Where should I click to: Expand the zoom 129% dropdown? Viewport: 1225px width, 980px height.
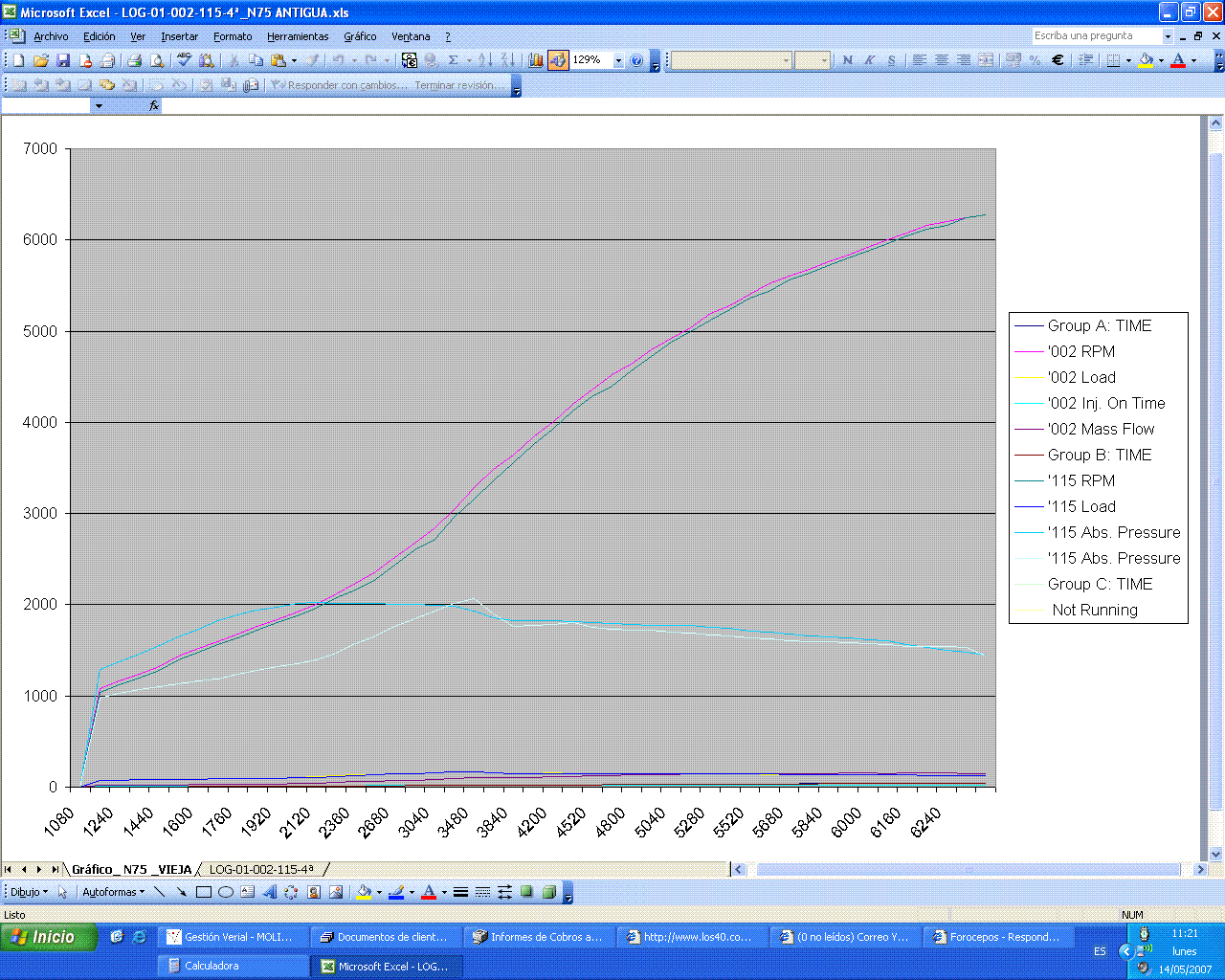(618, 60)
